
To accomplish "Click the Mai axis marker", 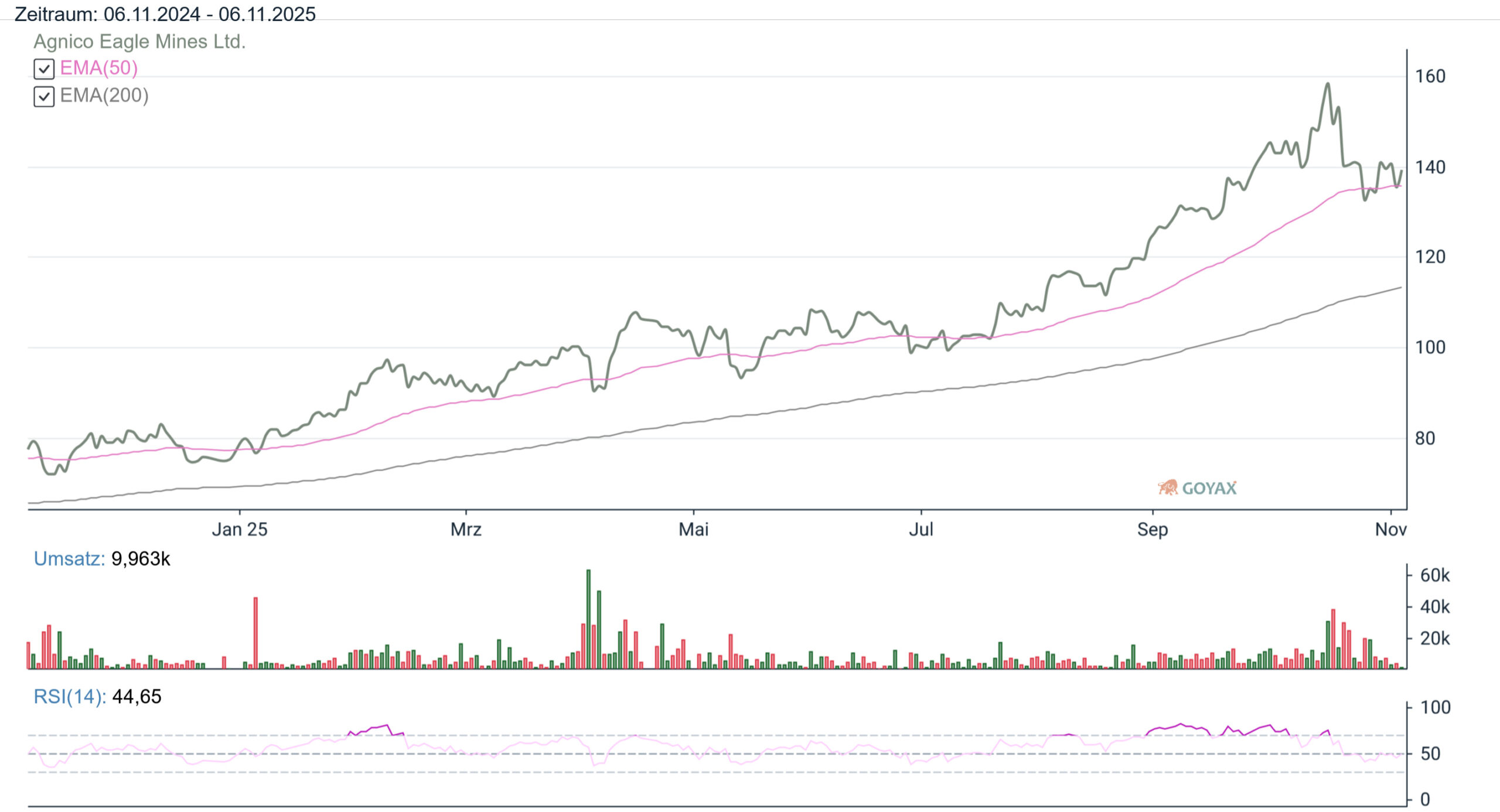I will pos(693,530).
